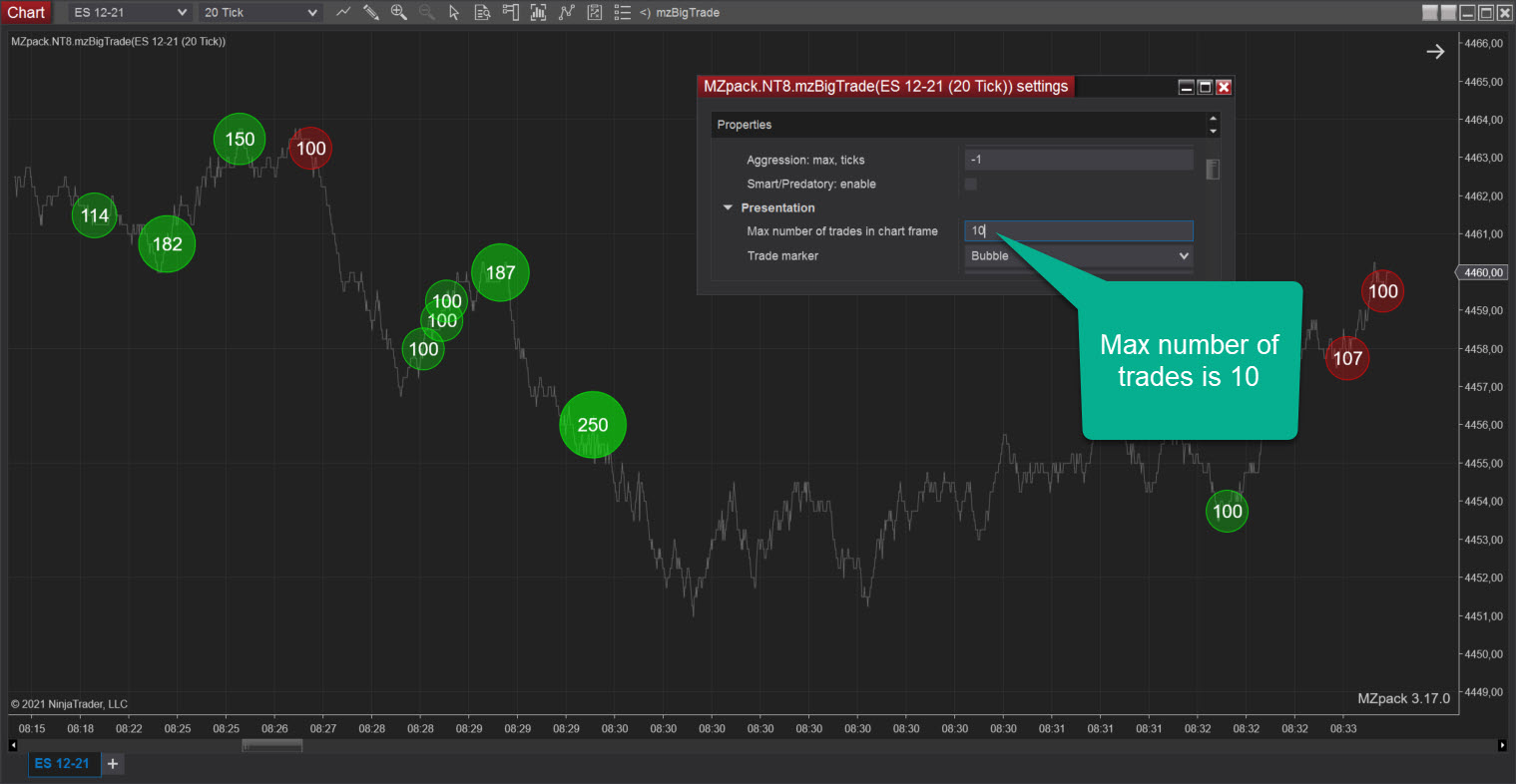Click the Max number of trades field

coord(1079,230)
